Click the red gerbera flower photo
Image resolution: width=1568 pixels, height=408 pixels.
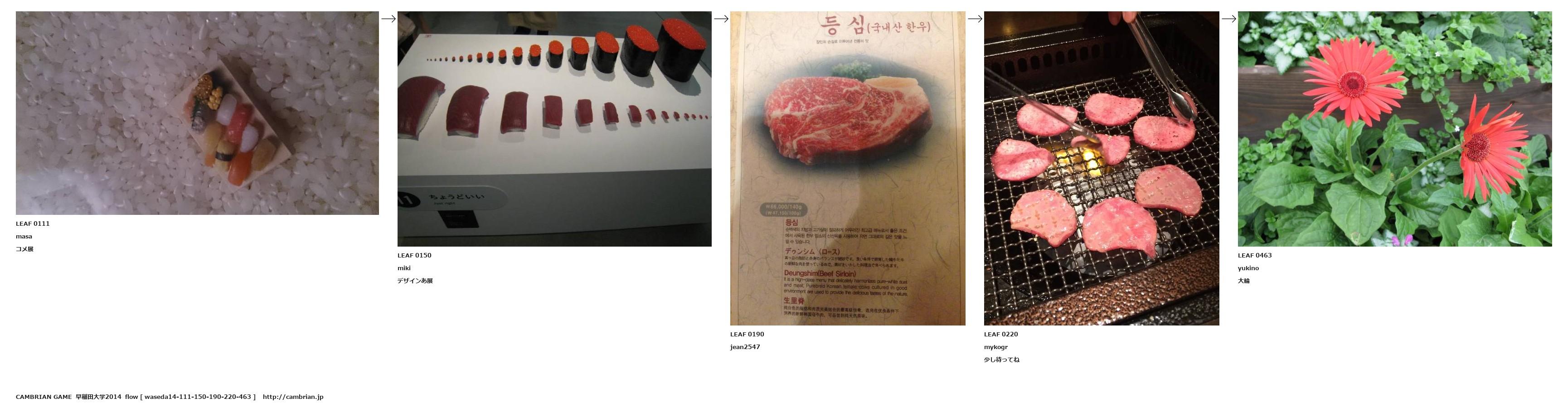[1394, 128]
